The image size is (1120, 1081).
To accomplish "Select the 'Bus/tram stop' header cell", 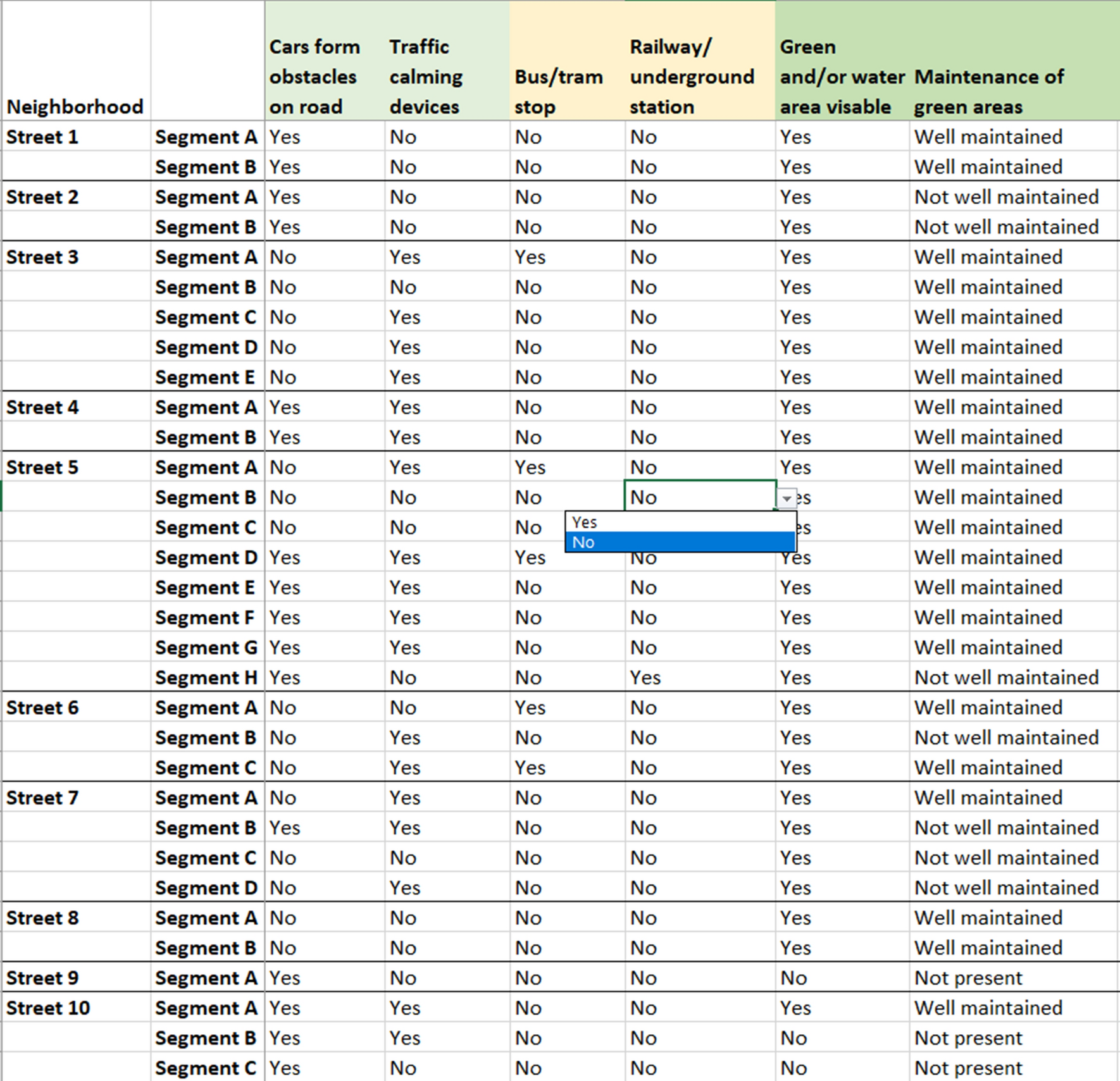I will click(567, 61).
